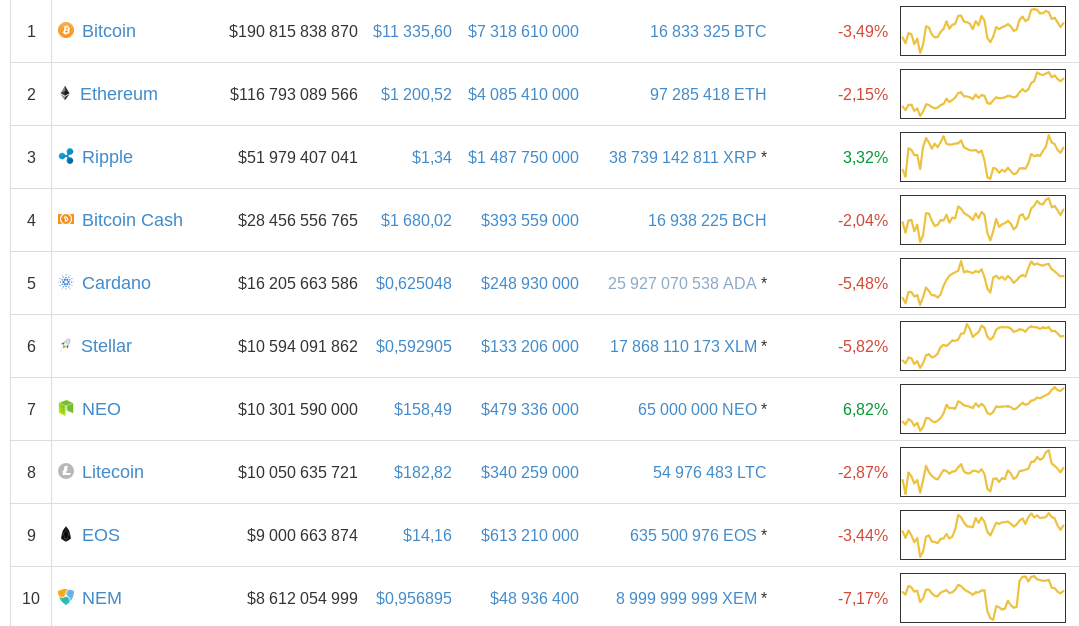
Task: Click the Ripple logo icon
Action: click(66, 156)
